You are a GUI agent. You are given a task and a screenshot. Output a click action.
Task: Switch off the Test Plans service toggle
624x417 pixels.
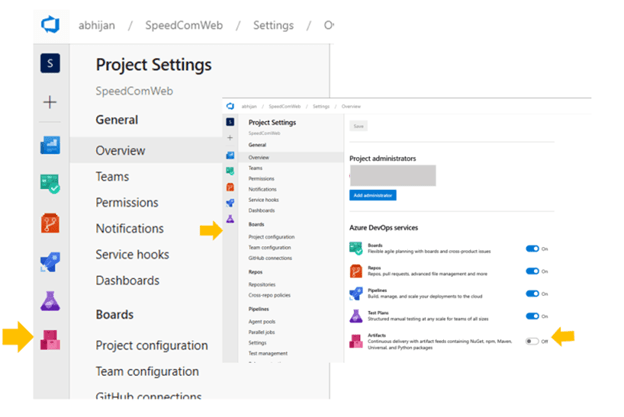point(532,317)
